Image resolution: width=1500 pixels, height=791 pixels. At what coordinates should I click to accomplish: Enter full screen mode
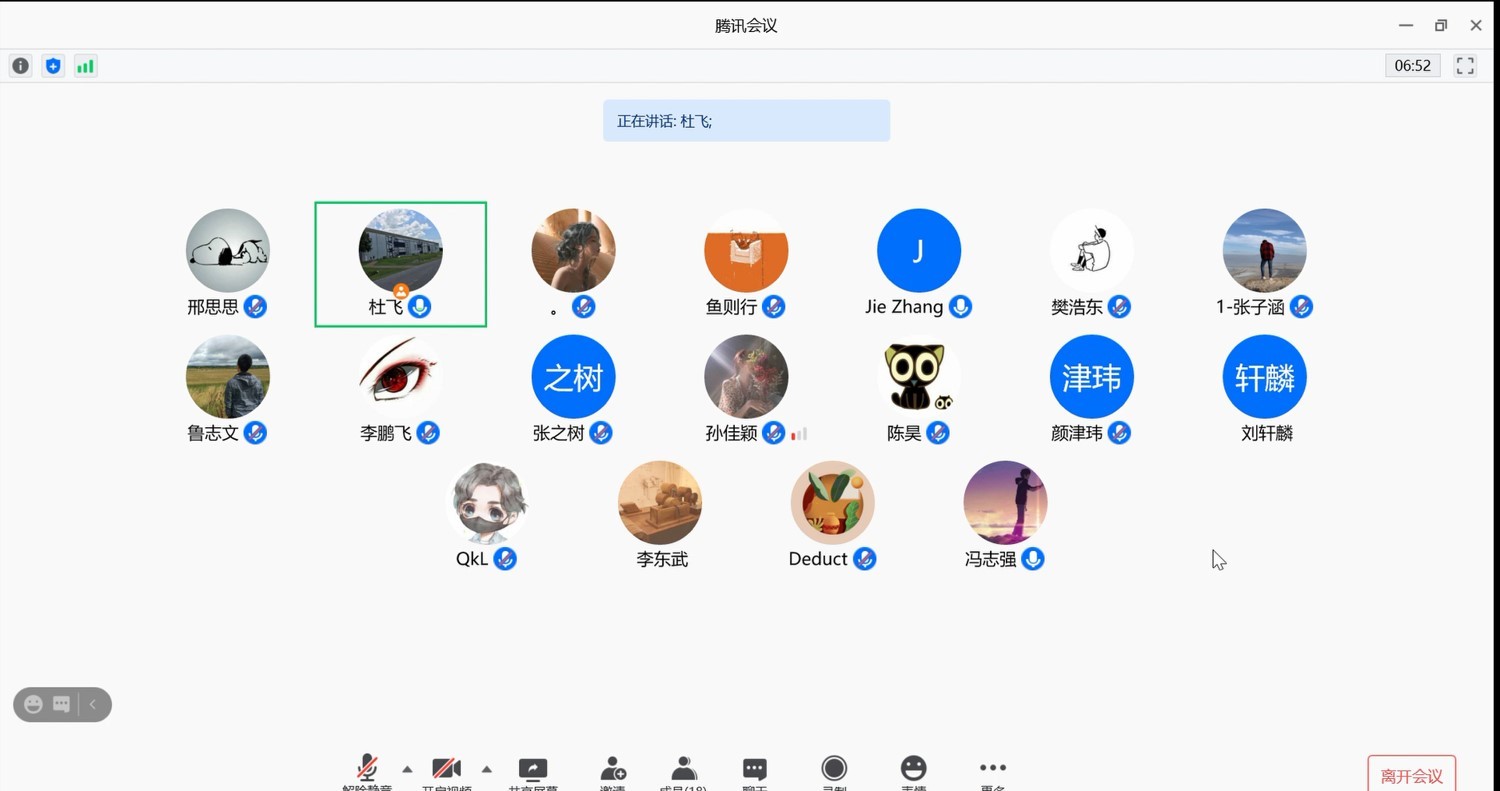coord(1465,66)
